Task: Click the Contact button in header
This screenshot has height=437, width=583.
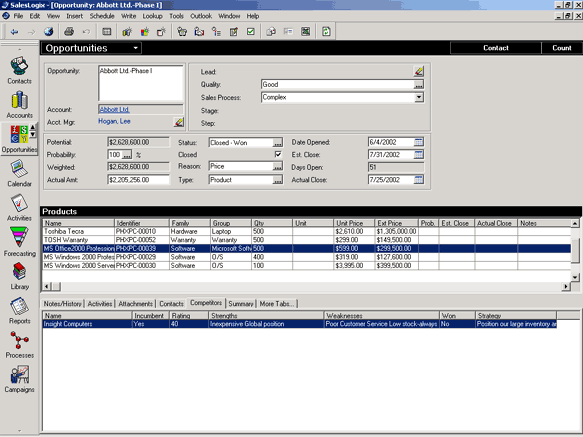Action: coord(496,48)
